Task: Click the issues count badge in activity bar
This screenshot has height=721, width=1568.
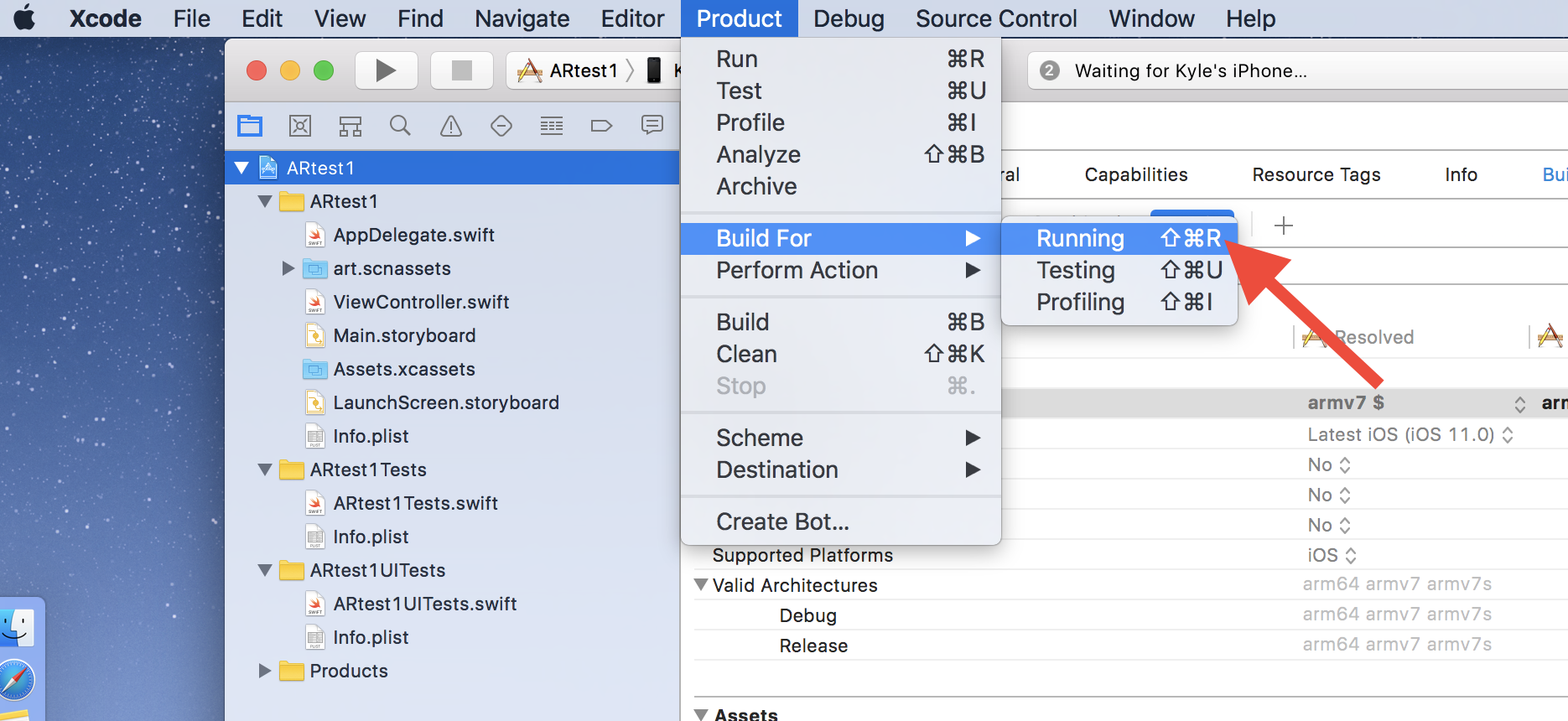Action: coord(1049,70)
